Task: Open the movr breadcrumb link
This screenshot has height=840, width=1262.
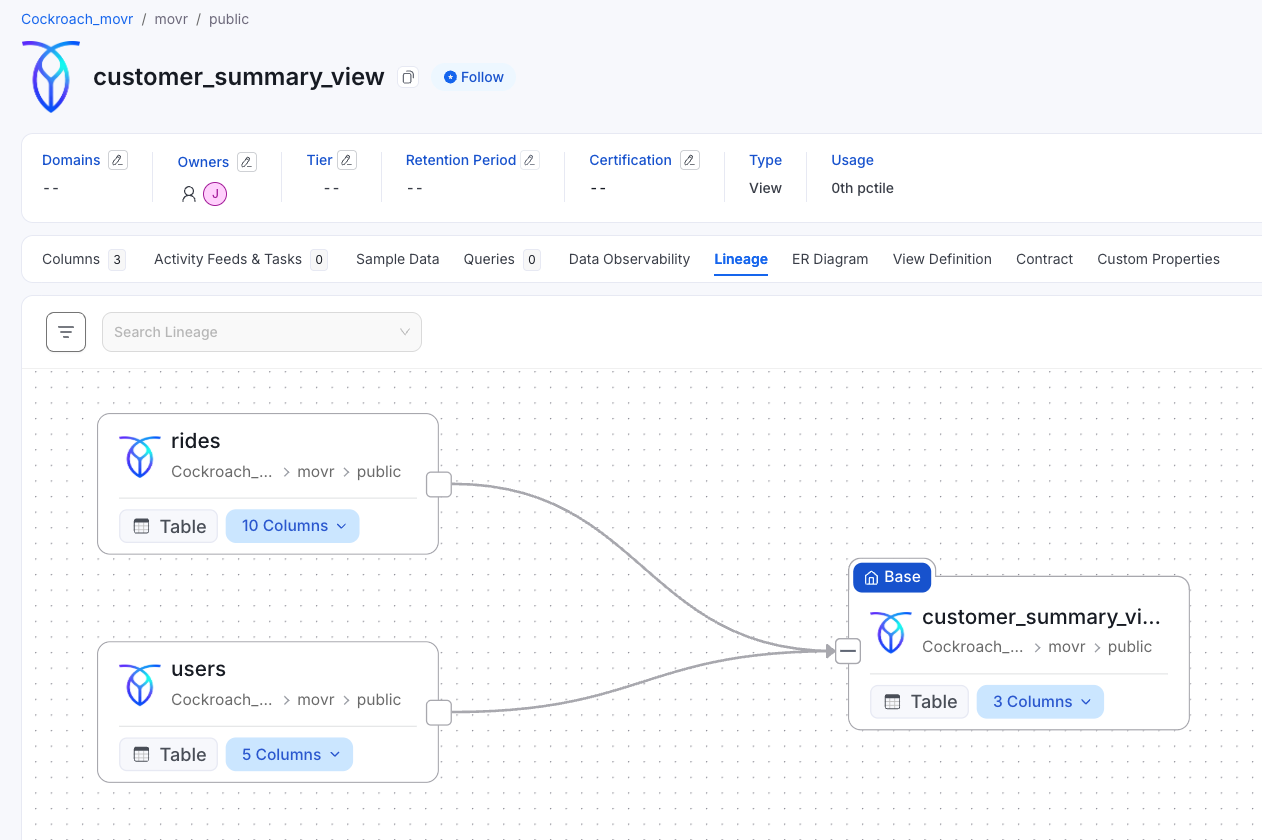Action: 171,19
